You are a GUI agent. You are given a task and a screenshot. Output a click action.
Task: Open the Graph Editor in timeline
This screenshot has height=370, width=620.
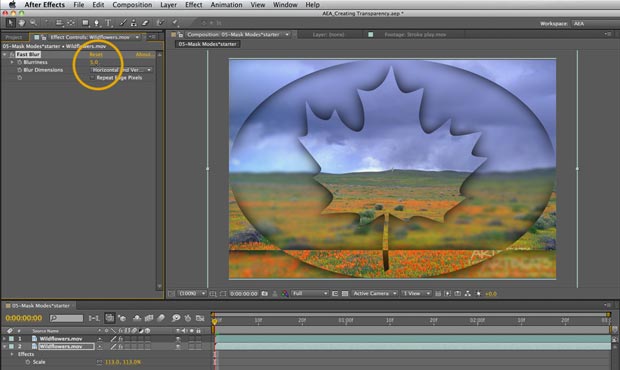pyautogui.click(x=200, y=318)
